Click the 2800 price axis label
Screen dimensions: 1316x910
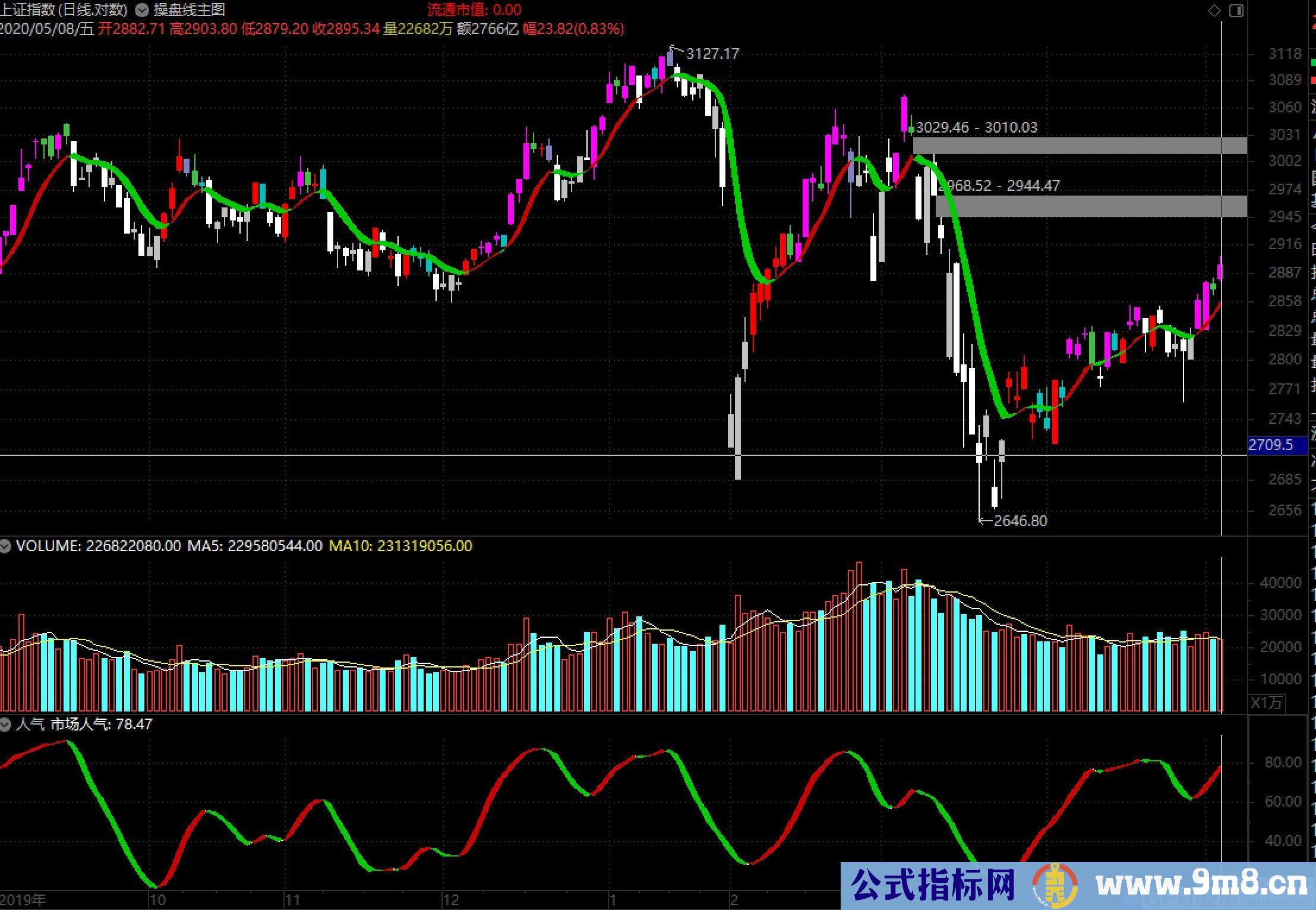point(1285,359)
